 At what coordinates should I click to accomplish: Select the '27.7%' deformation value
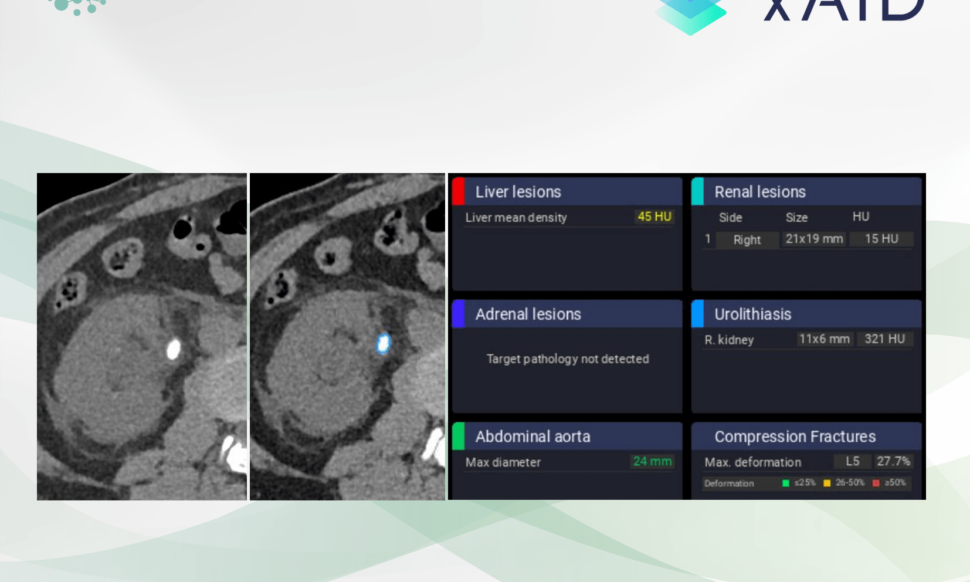point(893,461)
